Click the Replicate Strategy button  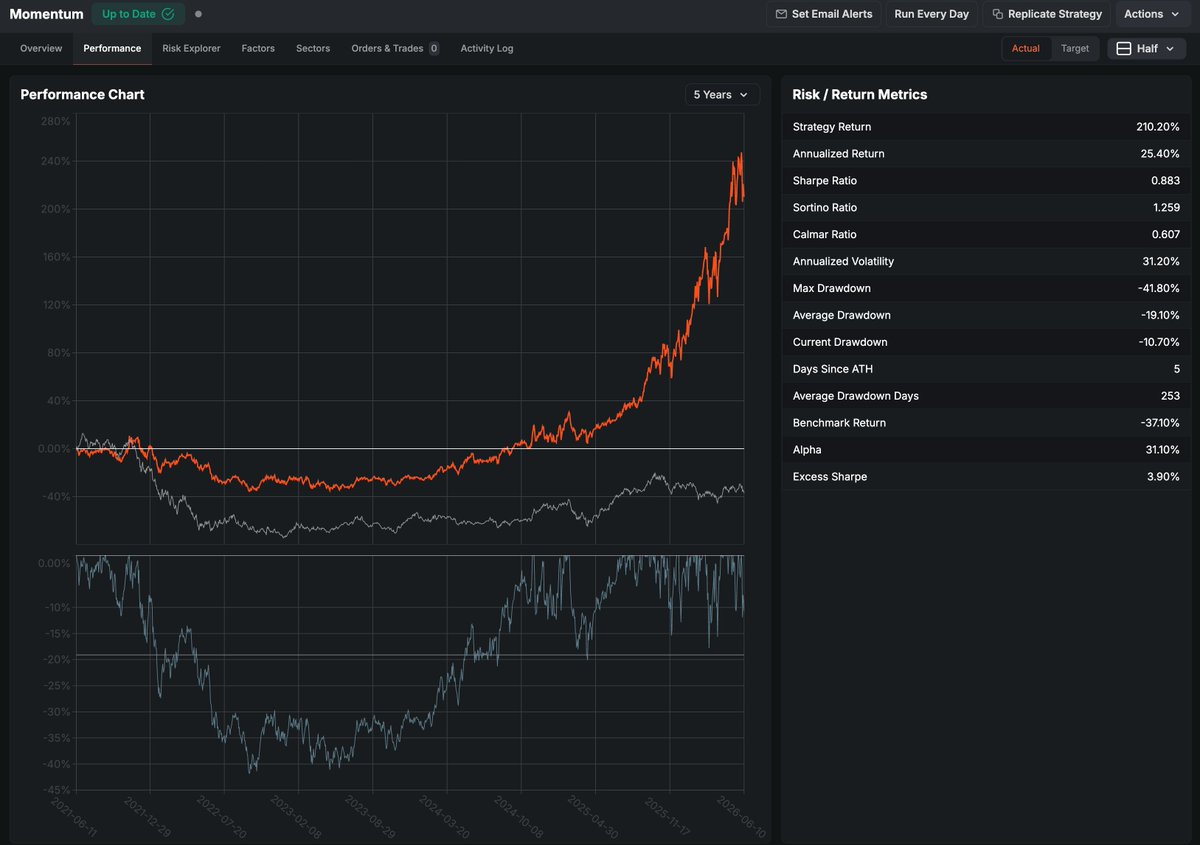pos(1046,14)
